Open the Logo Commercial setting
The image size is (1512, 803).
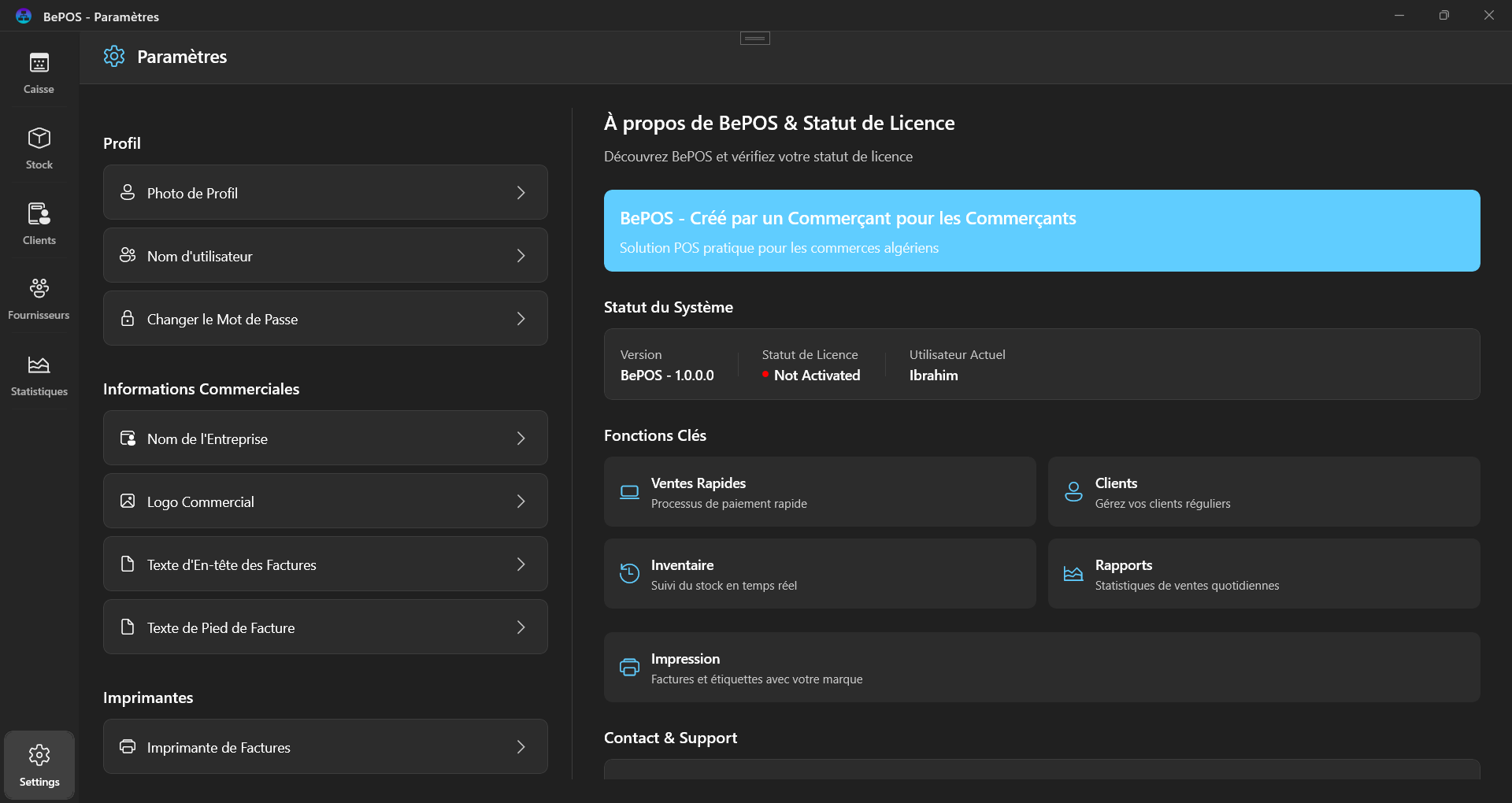(324, 501)
